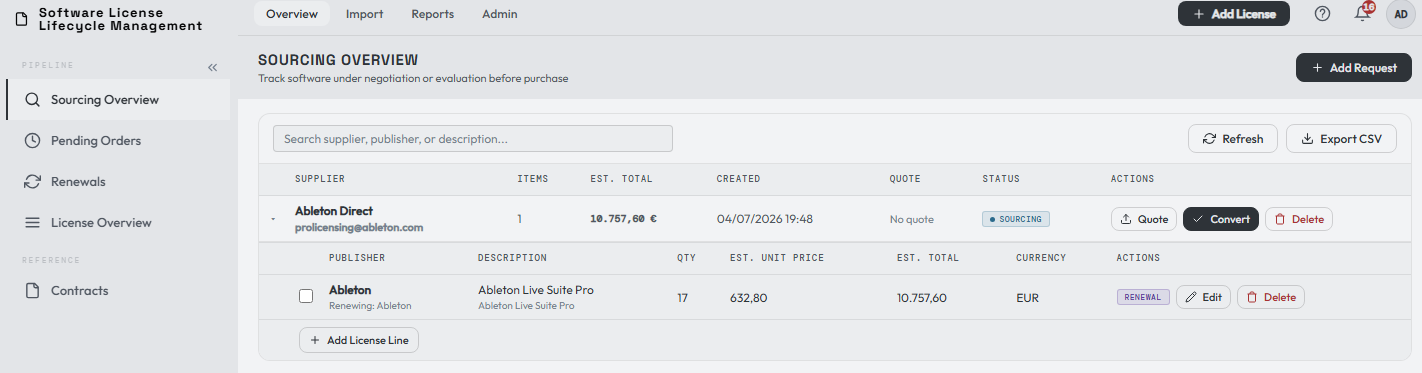Screen dimensions: 1422x373
Task: Click the CURRENCY column header
Action: point(1041,258)
